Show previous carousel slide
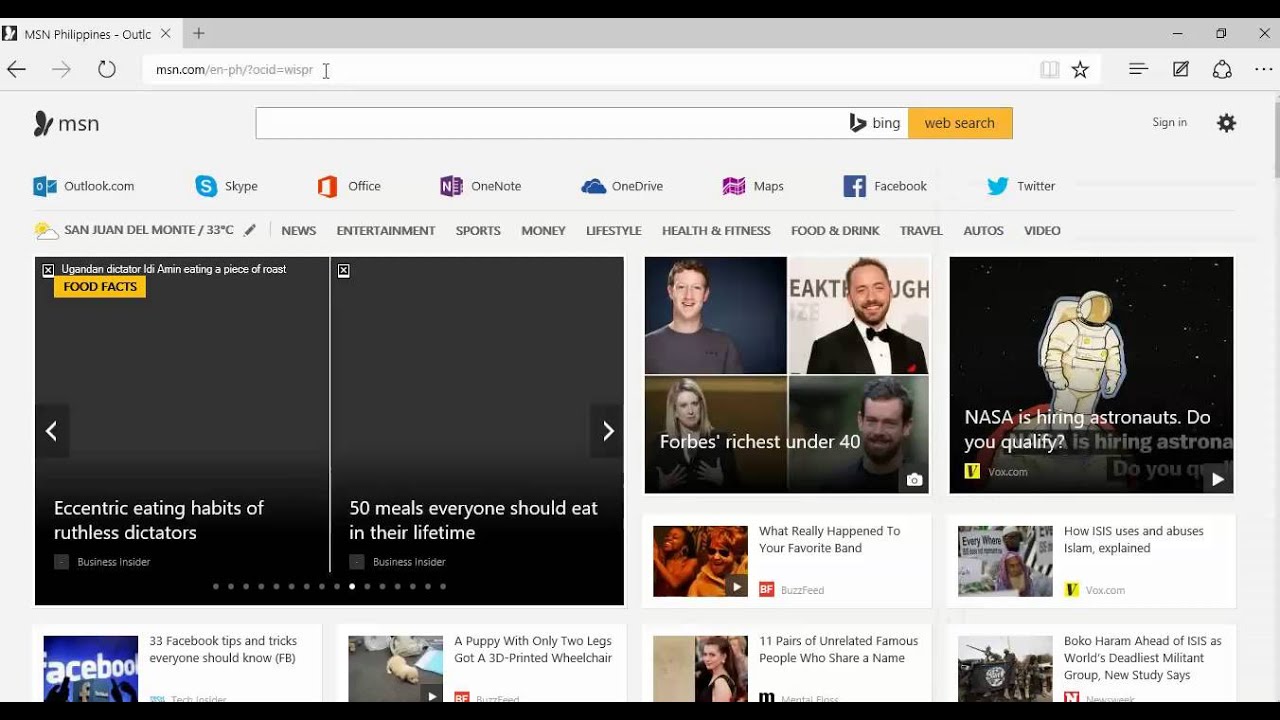Screen dimensions: 1280x720 click(51, 431)
